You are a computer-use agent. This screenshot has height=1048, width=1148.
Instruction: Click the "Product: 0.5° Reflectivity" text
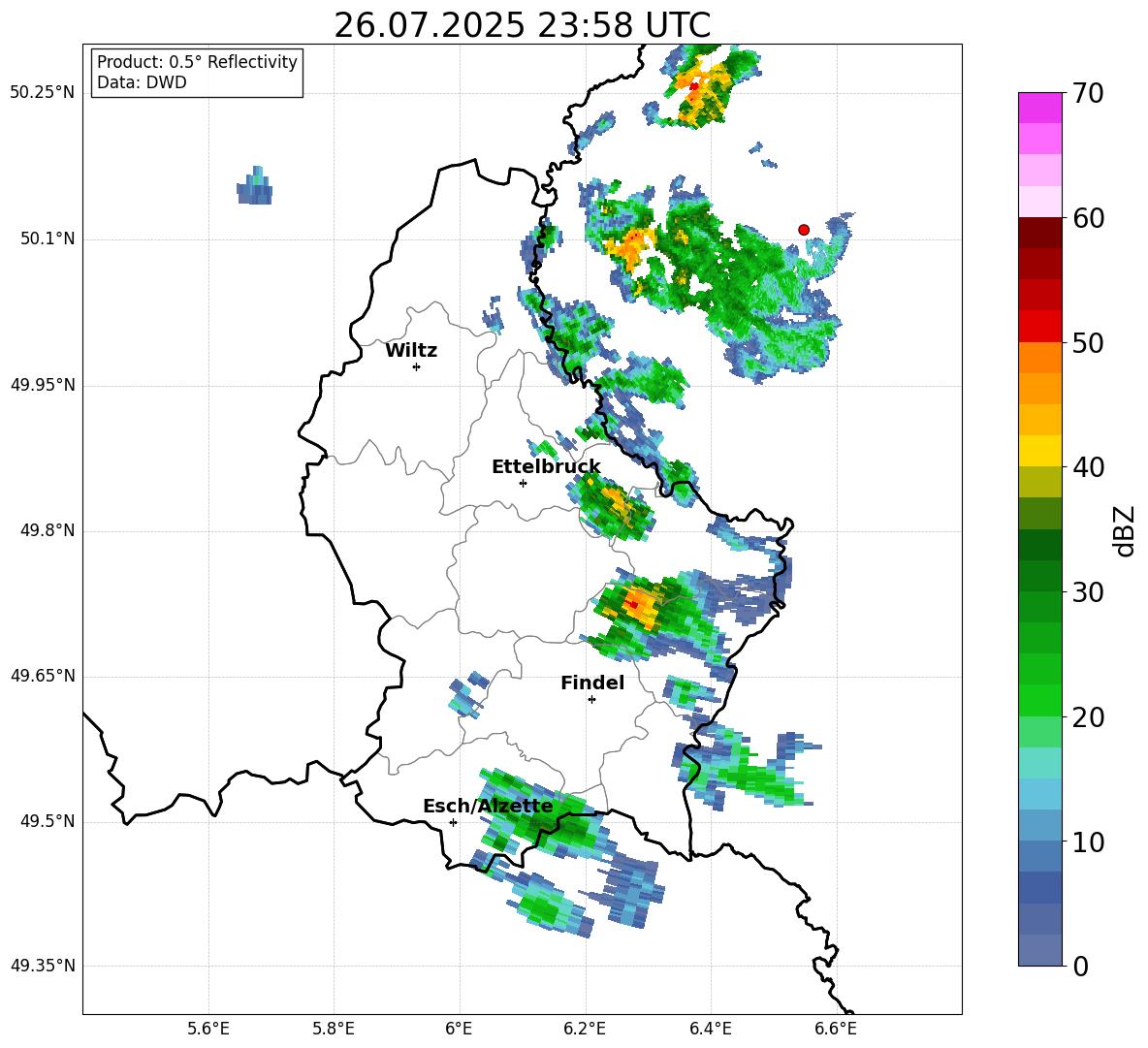click(x=197, y=61)
